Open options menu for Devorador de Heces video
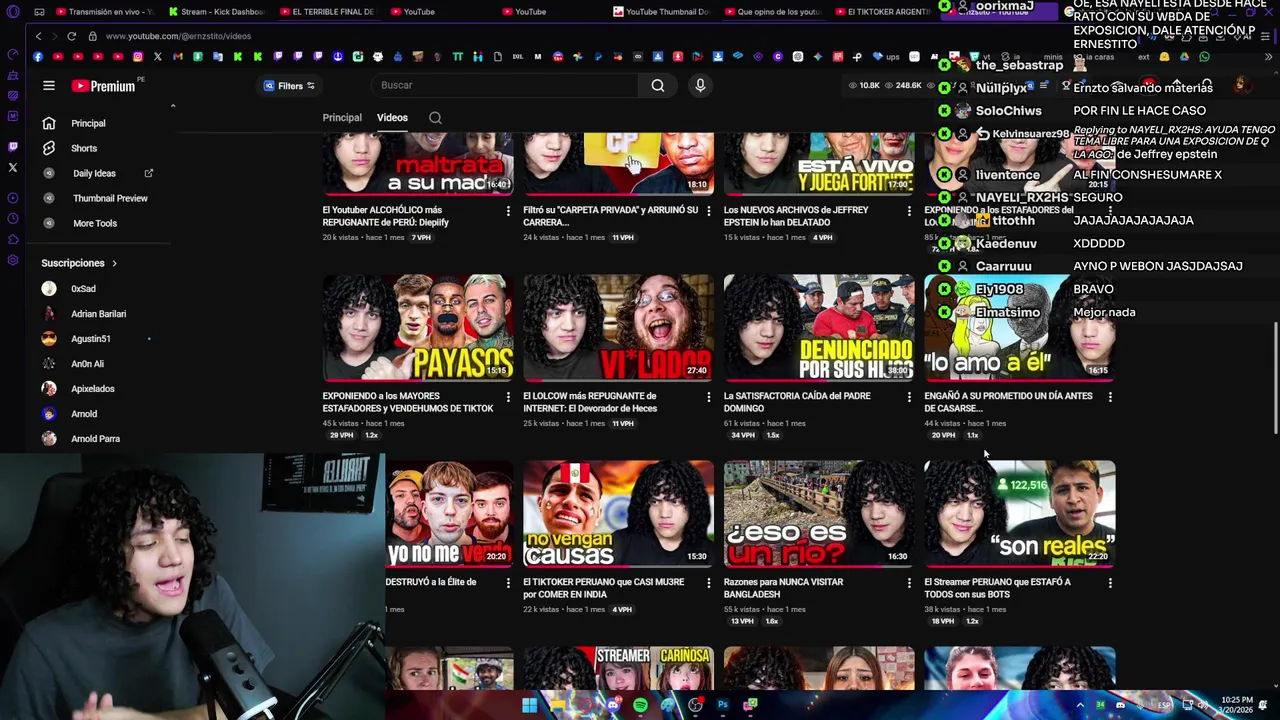 709,397
